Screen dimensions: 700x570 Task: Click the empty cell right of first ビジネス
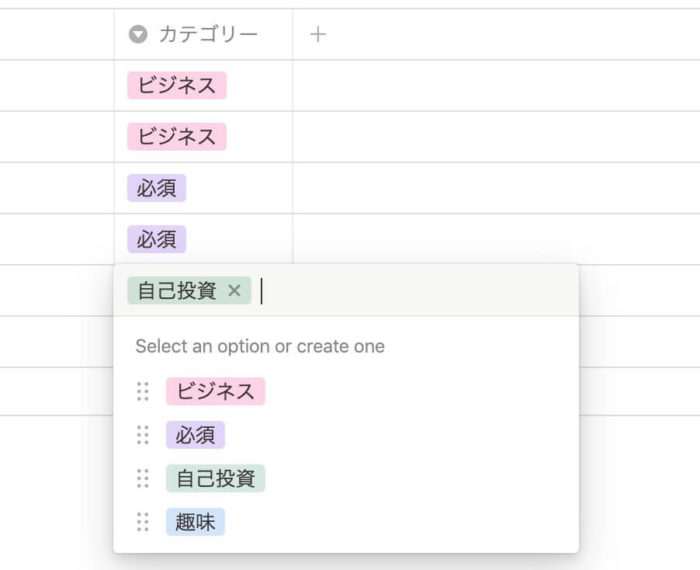tap(496, 85)
